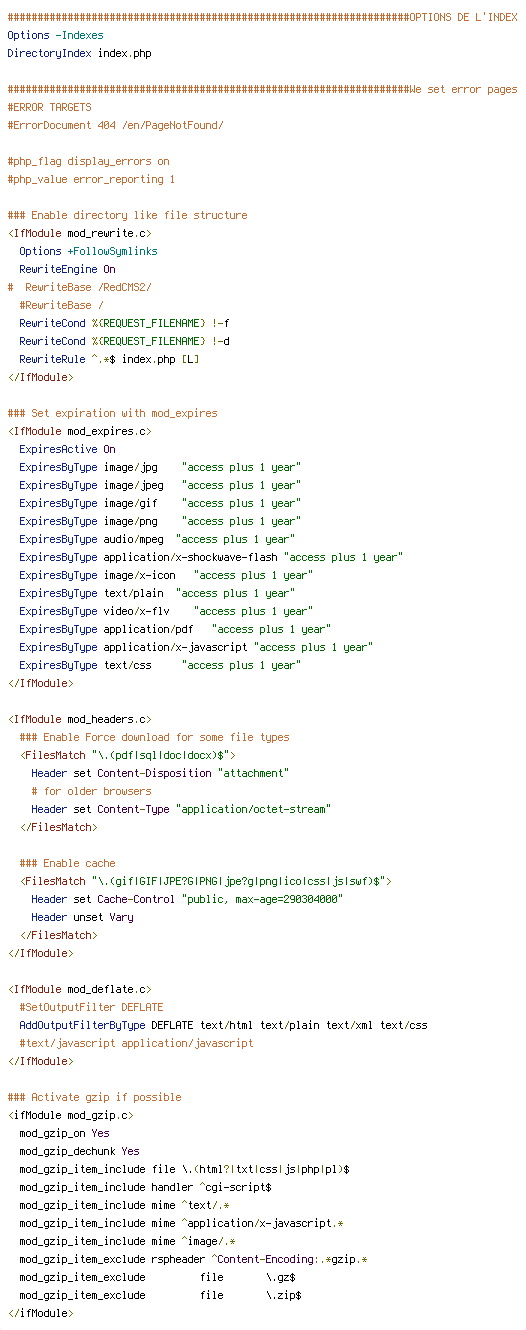The image size is (526, 1330).
Task: Click 'RewriteEngine On' directive
Action: [67, 269]
